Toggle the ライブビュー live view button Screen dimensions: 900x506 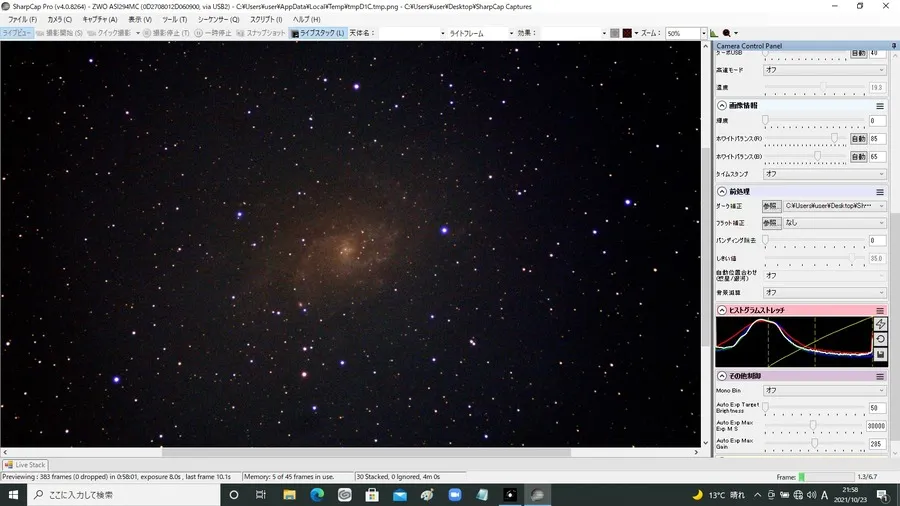coord(17,33)
